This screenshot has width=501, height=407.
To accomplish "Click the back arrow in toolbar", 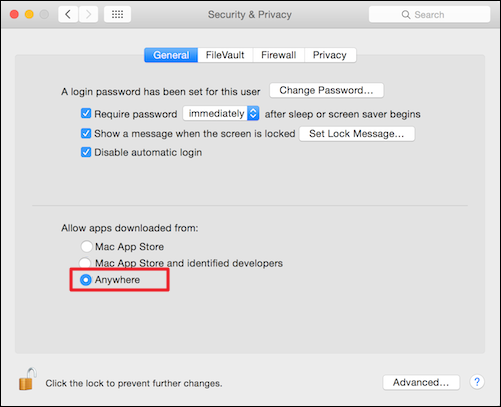I will (x=68, y=14).
